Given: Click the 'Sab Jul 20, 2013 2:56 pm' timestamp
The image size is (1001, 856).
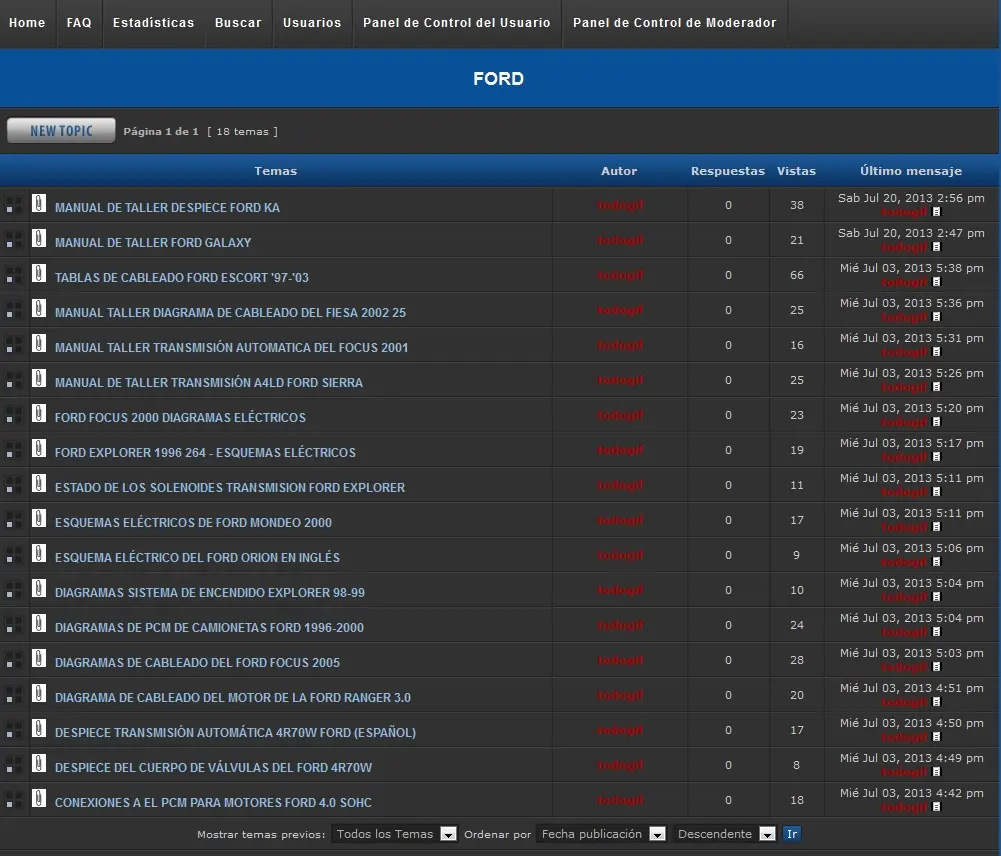Looking at the screenshot, I should click(x=911, y=198).
